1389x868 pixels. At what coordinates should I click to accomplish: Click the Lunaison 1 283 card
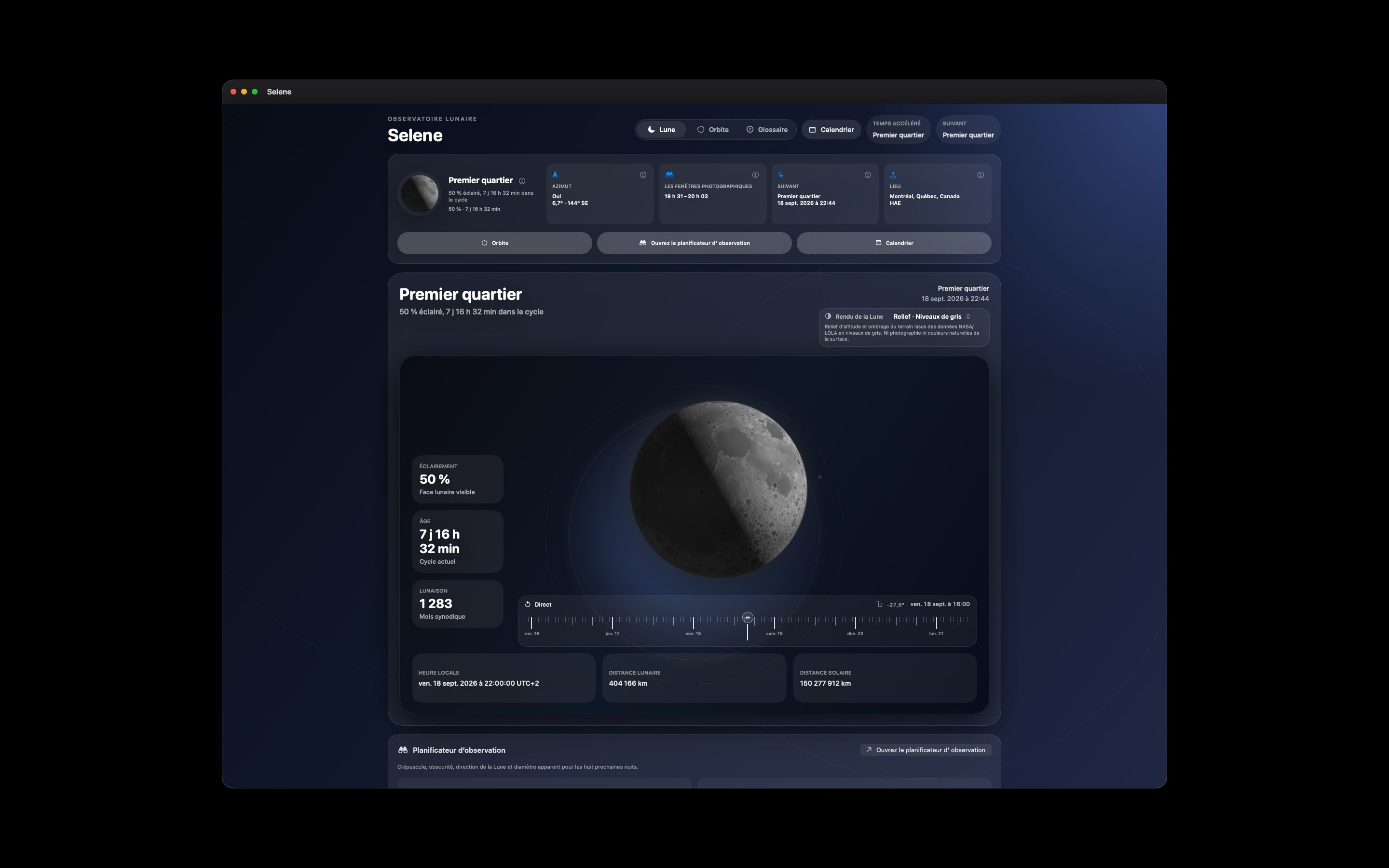[457, 604]
